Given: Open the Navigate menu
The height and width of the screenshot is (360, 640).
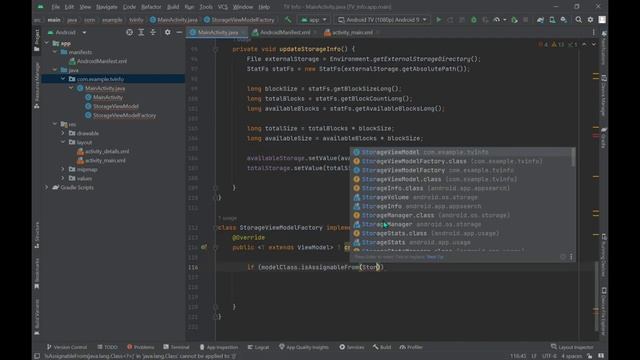Looking at the screenshot, I should 106,7.
